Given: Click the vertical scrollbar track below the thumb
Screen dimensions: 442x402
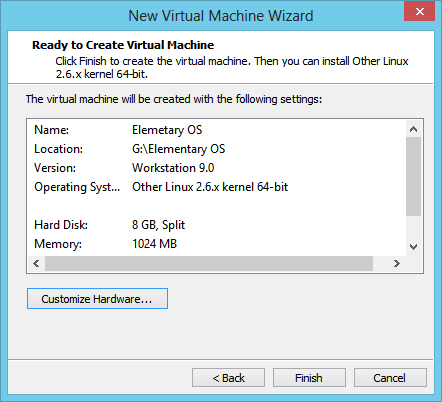Looking at the screenshot, I should click(x=414, y=228).
